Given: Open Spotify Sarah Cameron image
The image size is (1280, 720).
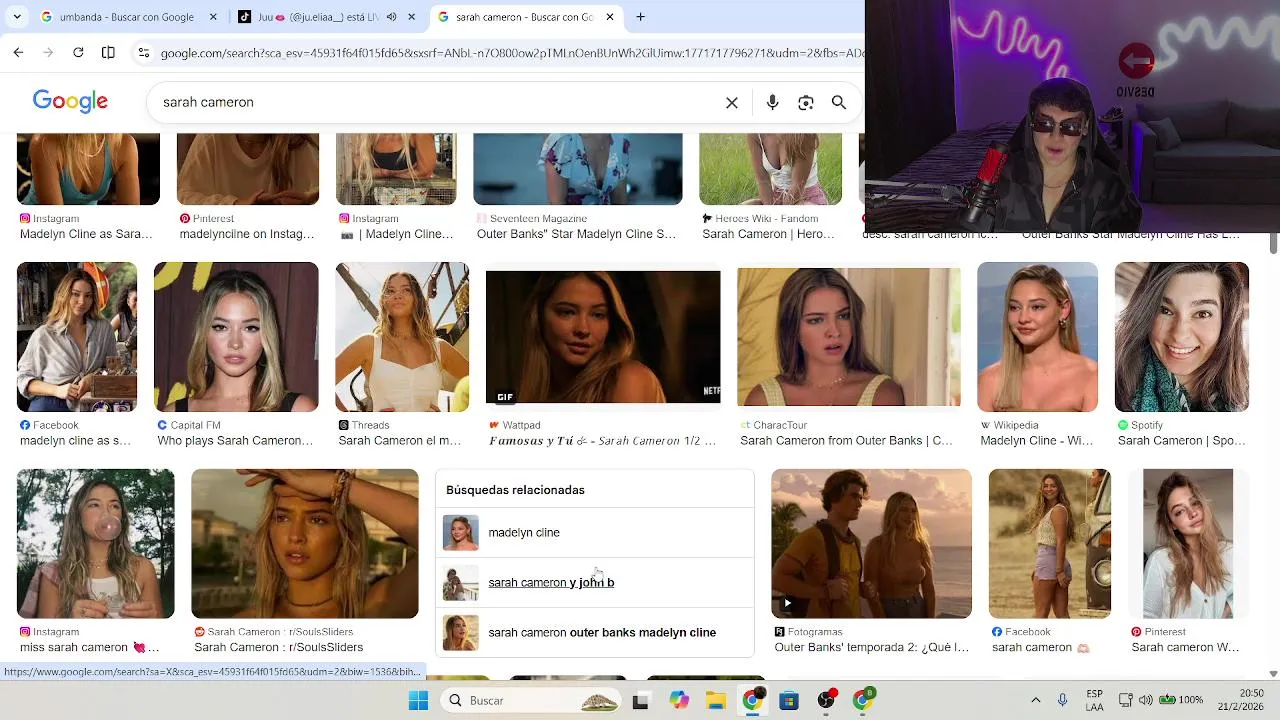Looking at the screenshot, I should click(x=1182, y=337).
